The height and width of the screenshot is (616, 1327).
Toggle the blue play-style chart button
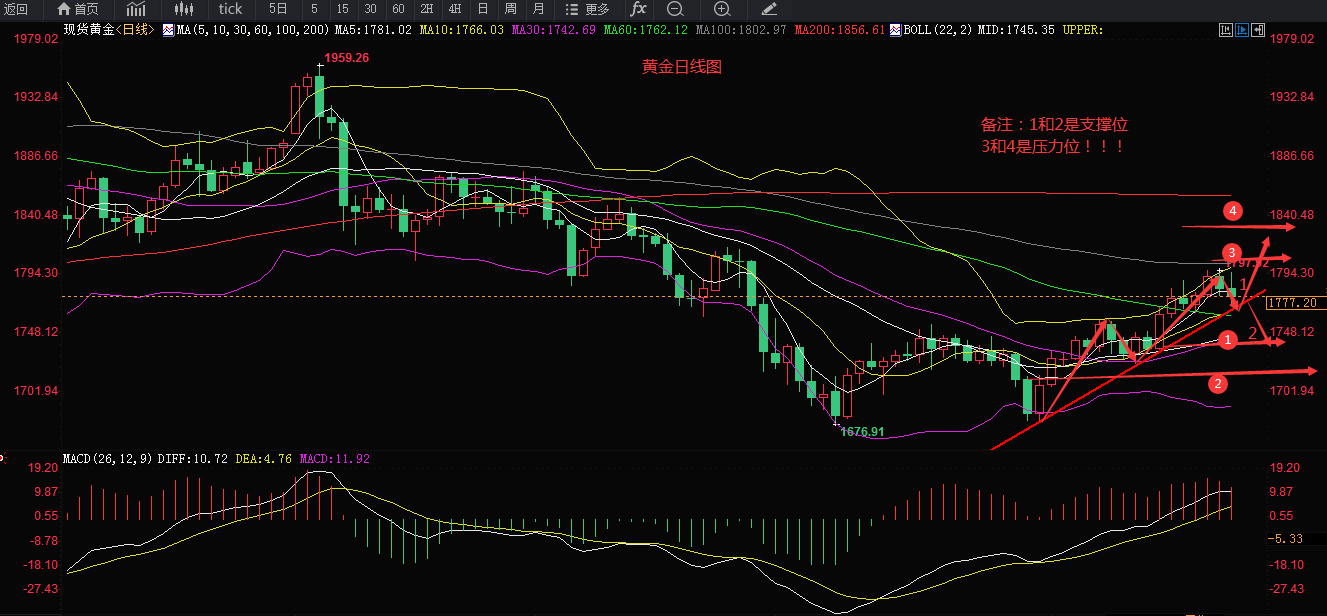pos(1240,31)
